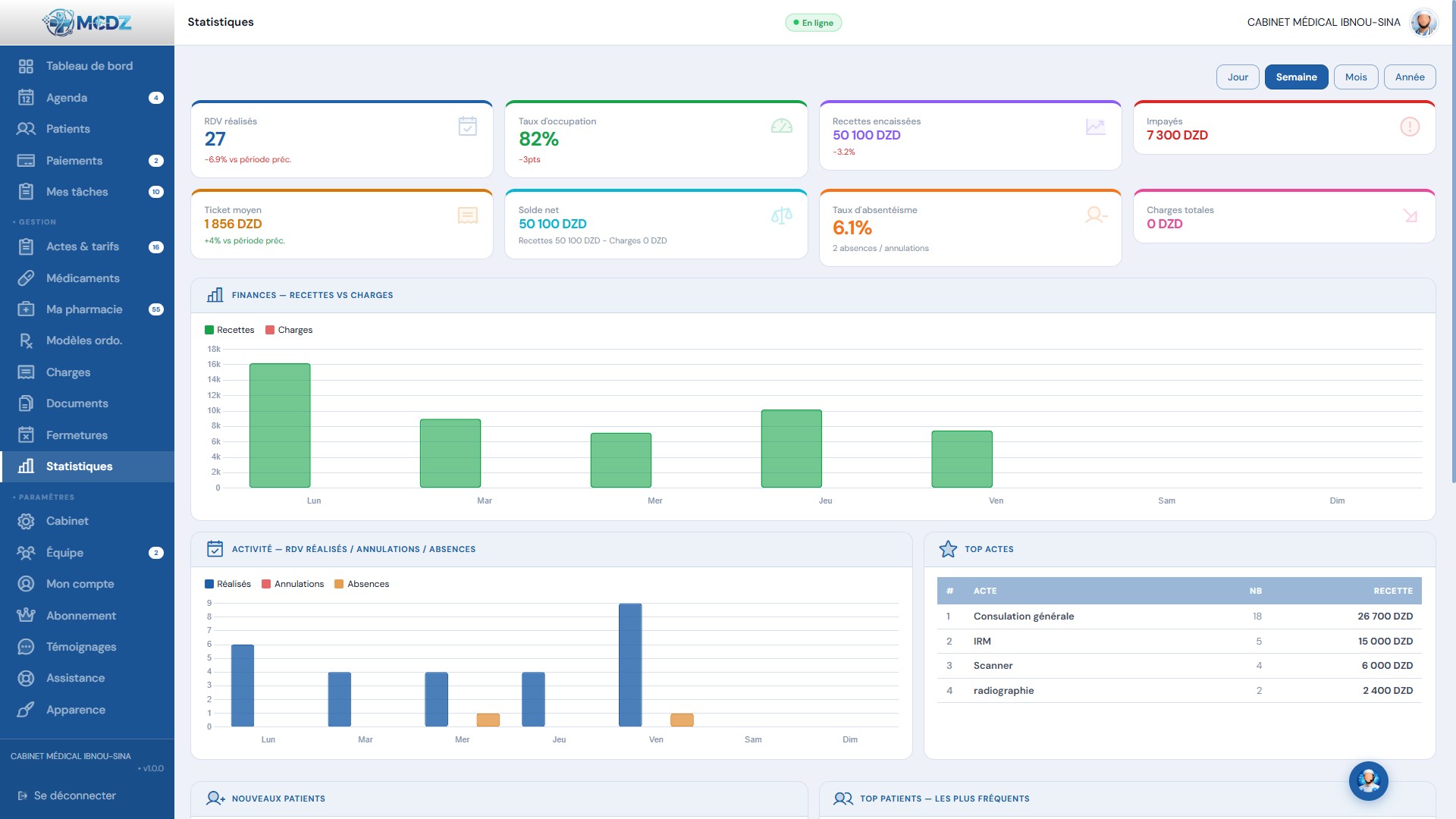The height and width of the screenshot is (819, 1456).
Task: Click the Absences orange legend swatch
Action: coord(339,584)
